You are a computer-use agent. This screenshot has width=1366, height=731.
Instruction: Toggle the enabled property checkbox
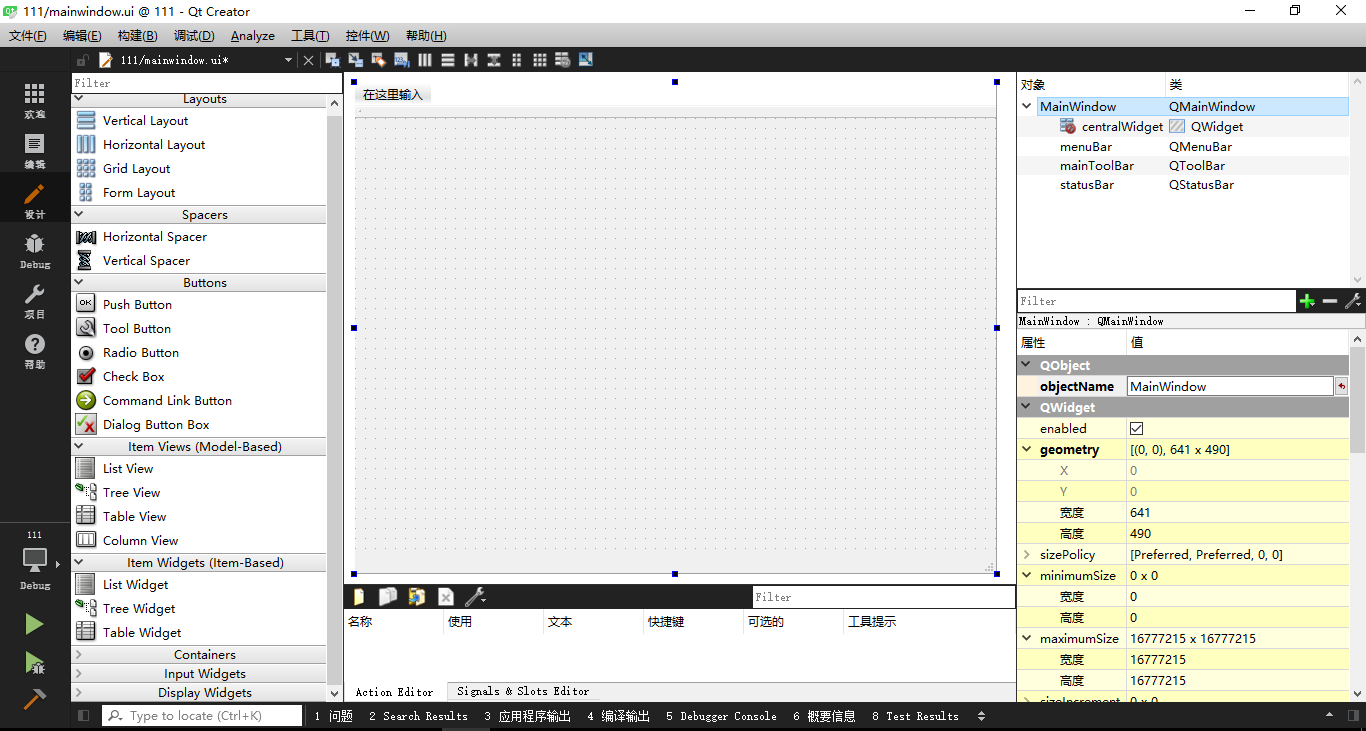pos(1136,428)
